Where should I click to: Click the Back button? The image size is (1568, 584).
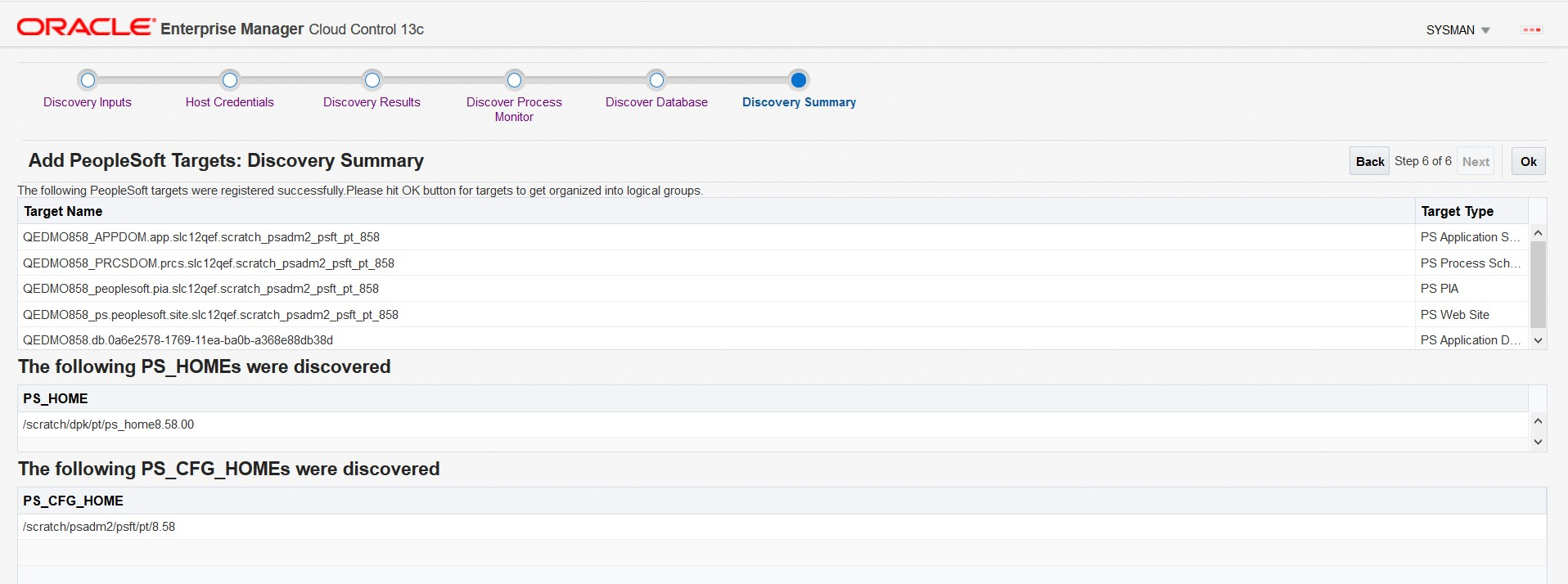coord(1369,161)
